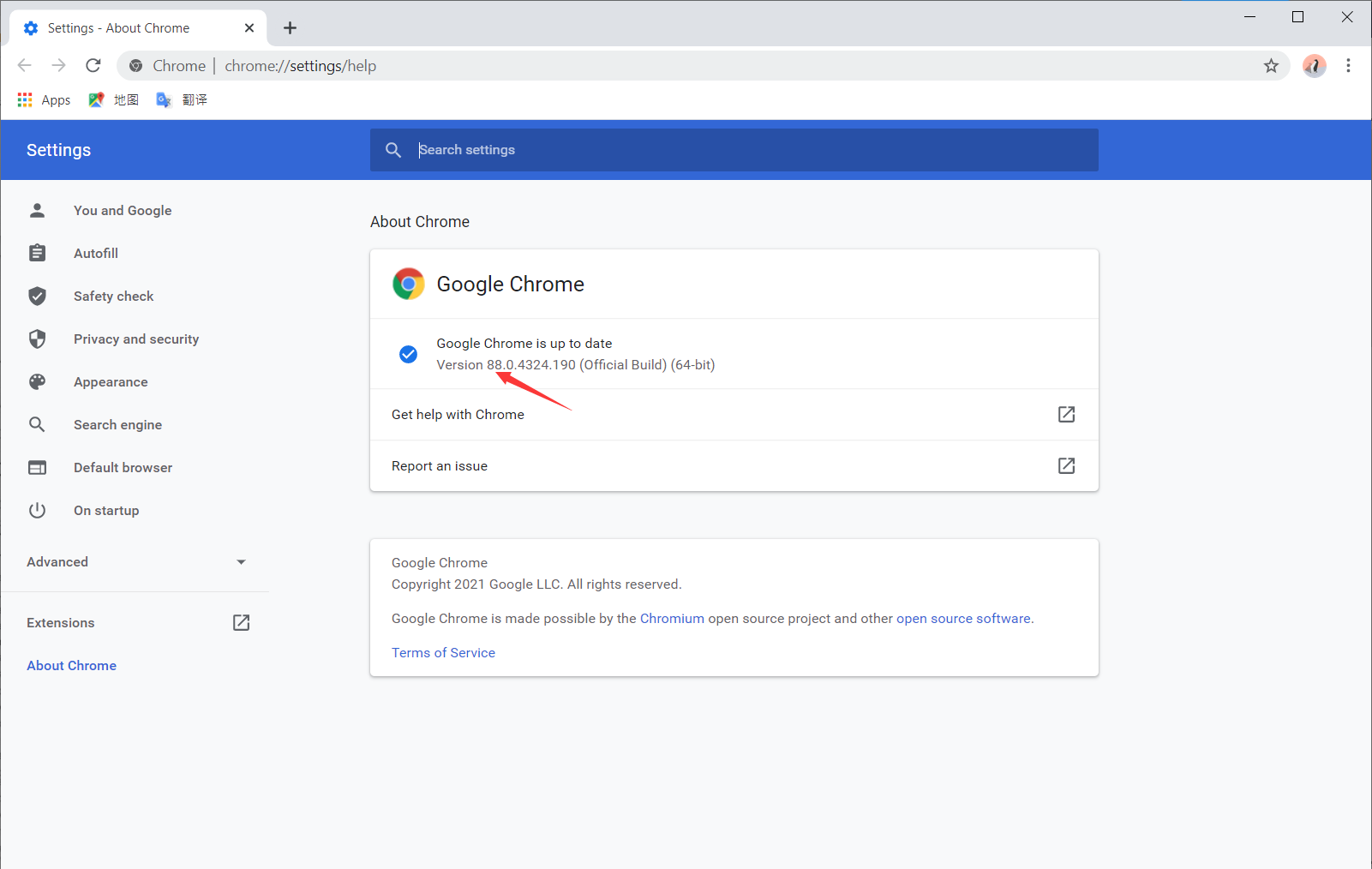Click the Copyright 2021 Google LLC text

(536, 584)
